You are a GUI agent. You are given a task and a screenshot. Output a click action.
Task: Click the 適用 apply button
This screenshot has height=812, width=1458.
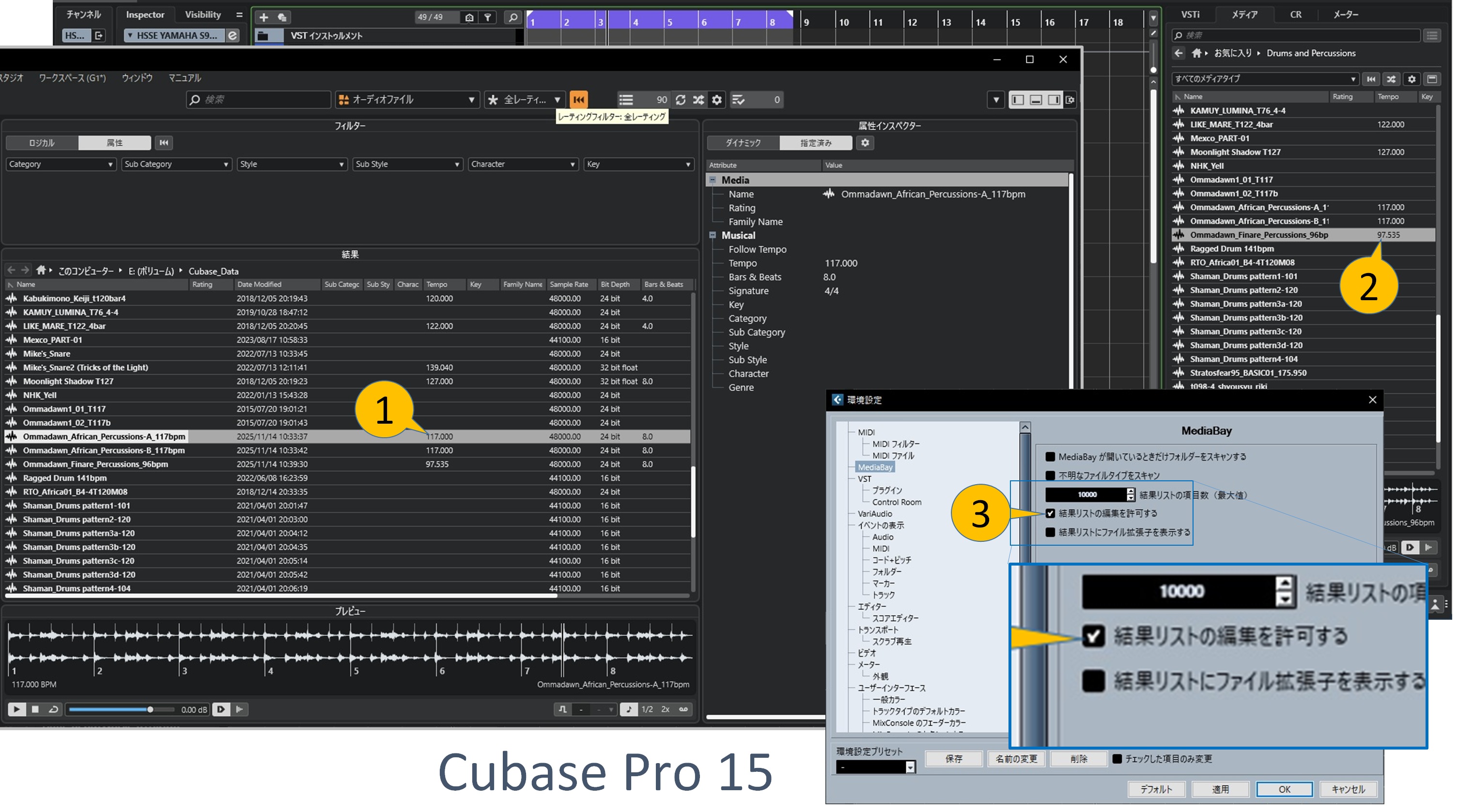tap(1220, 789)
